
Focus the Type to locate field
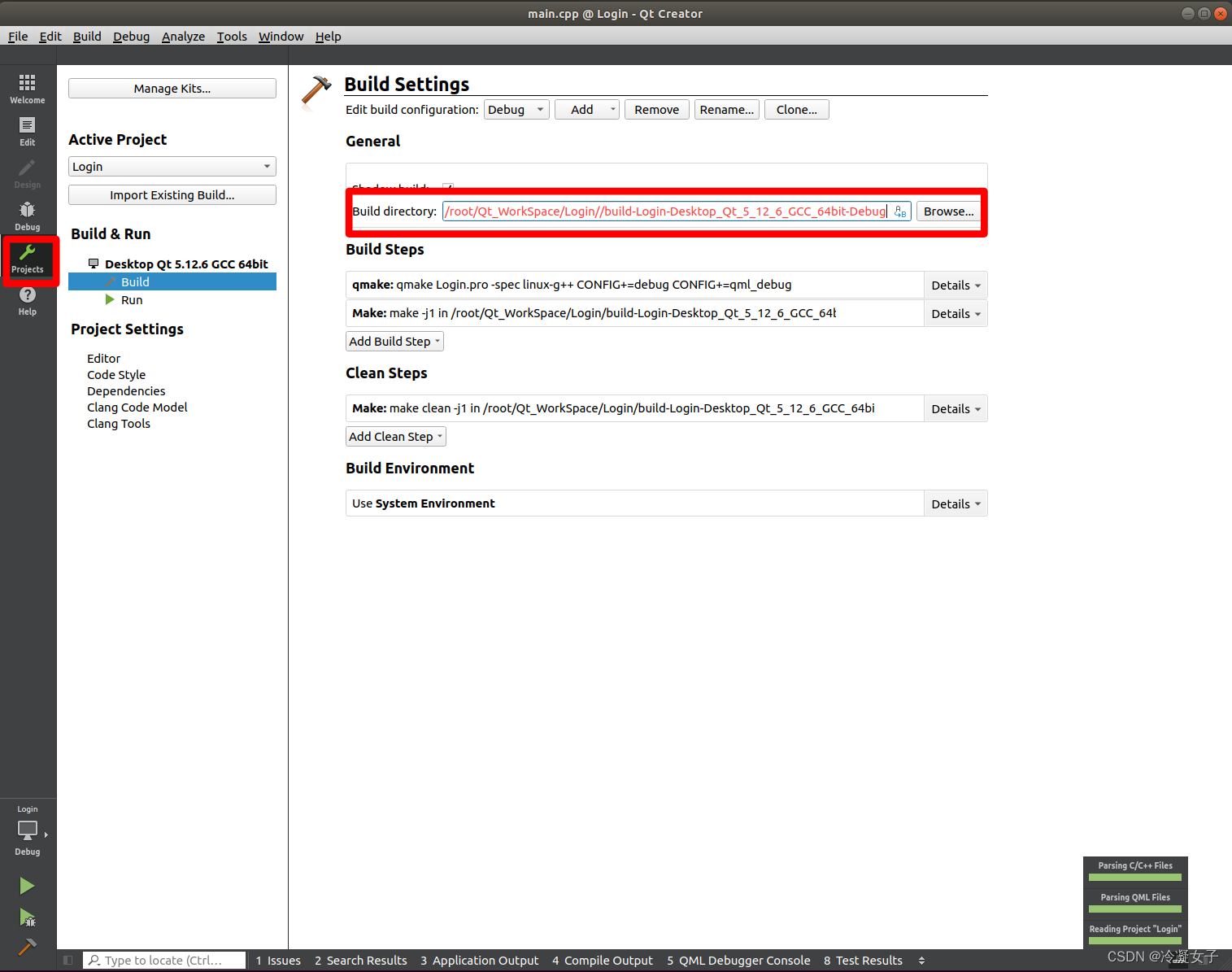pos(164,961)
